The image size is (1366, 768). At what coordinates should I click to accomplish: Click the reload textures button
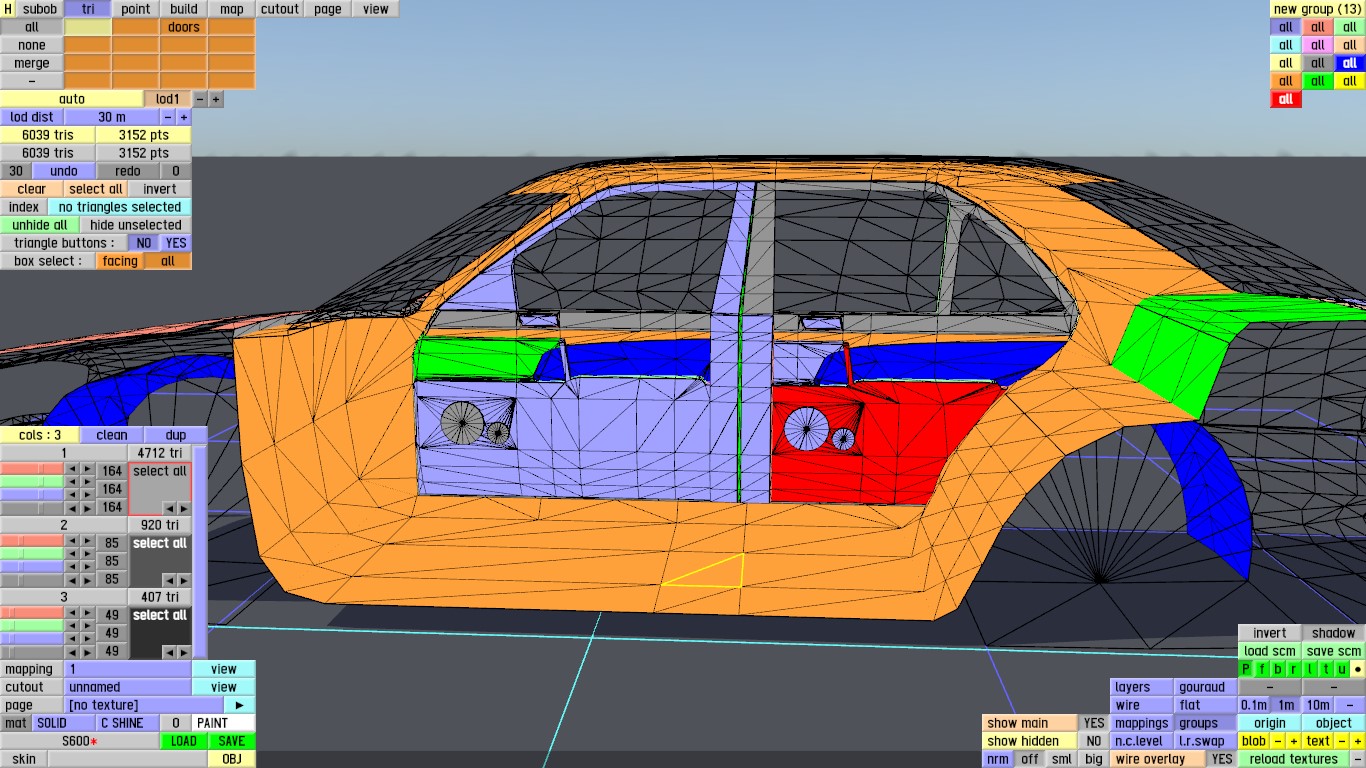(x=1294, y=759)
